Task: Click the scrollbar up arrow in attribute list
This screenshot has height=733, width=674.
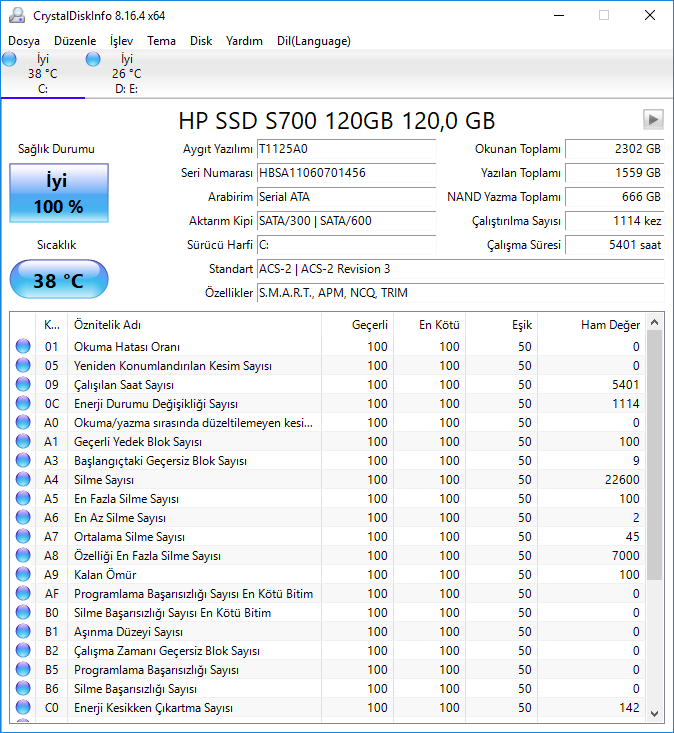Action: 654,322
